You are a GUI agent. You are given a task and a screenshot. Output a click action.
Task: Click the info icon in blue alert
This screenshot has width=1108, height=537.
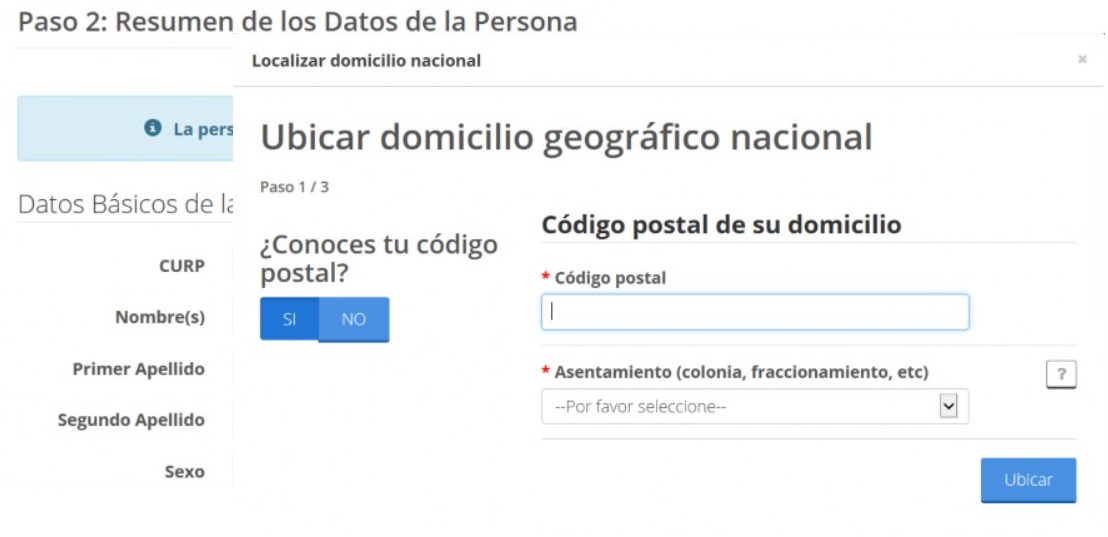tap(153, 129)
